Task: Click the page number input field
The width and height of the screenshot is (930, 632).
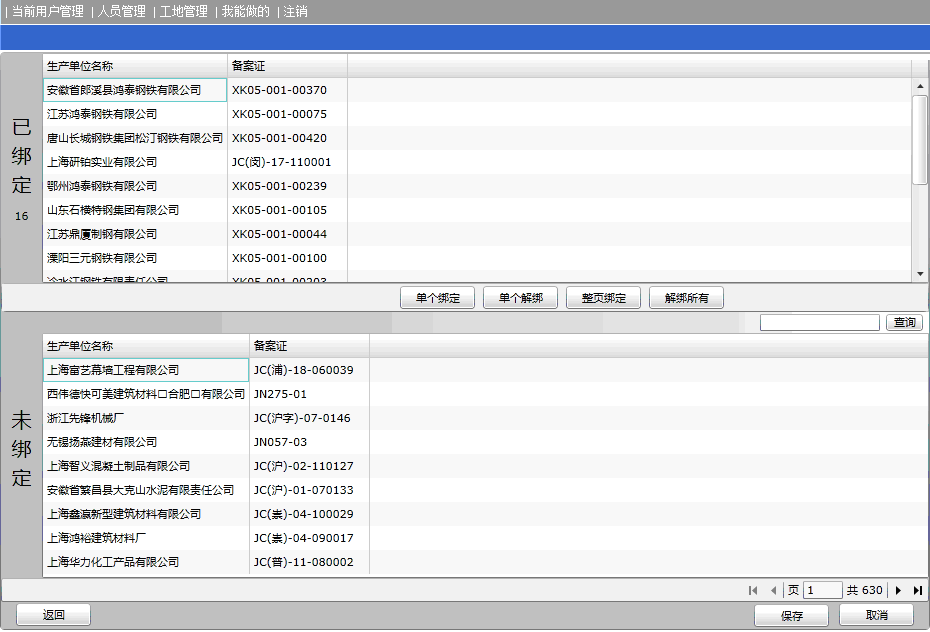Action: click(823, 591)
